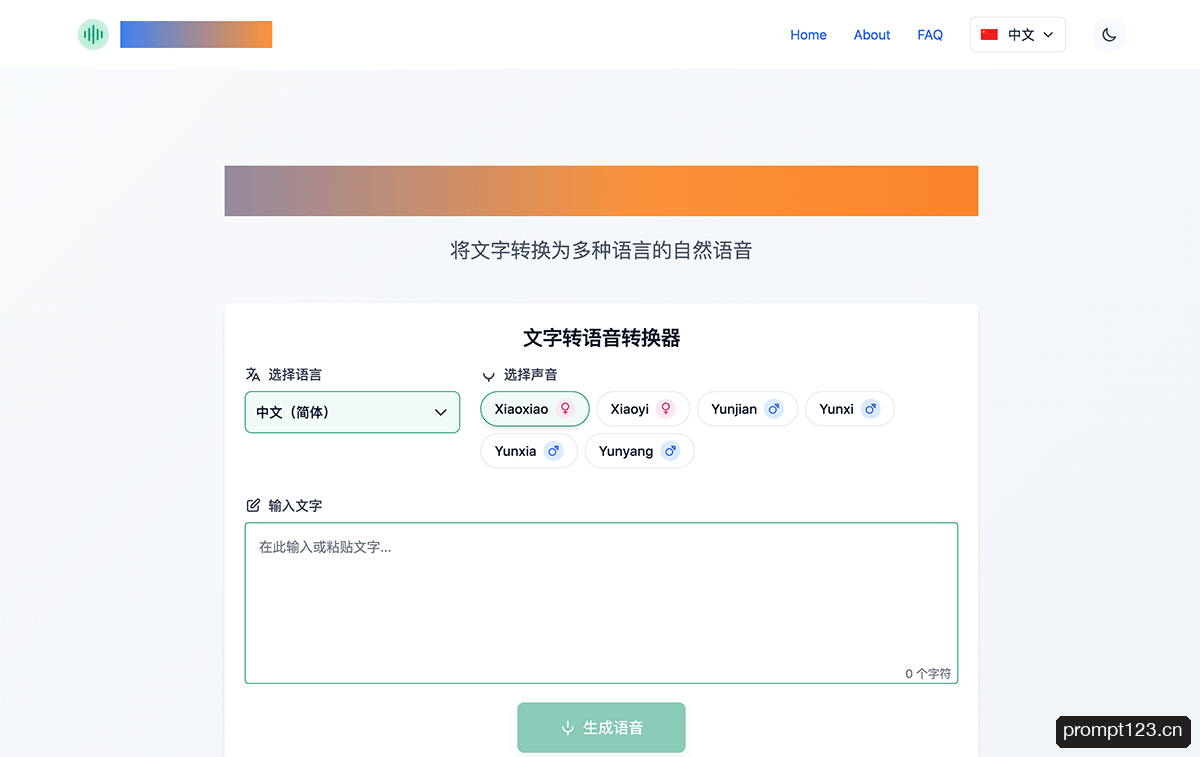This screenshot has width=1200, height=757.
Task: Expand the 中文（简体）language select box
Action: point(352,412)
